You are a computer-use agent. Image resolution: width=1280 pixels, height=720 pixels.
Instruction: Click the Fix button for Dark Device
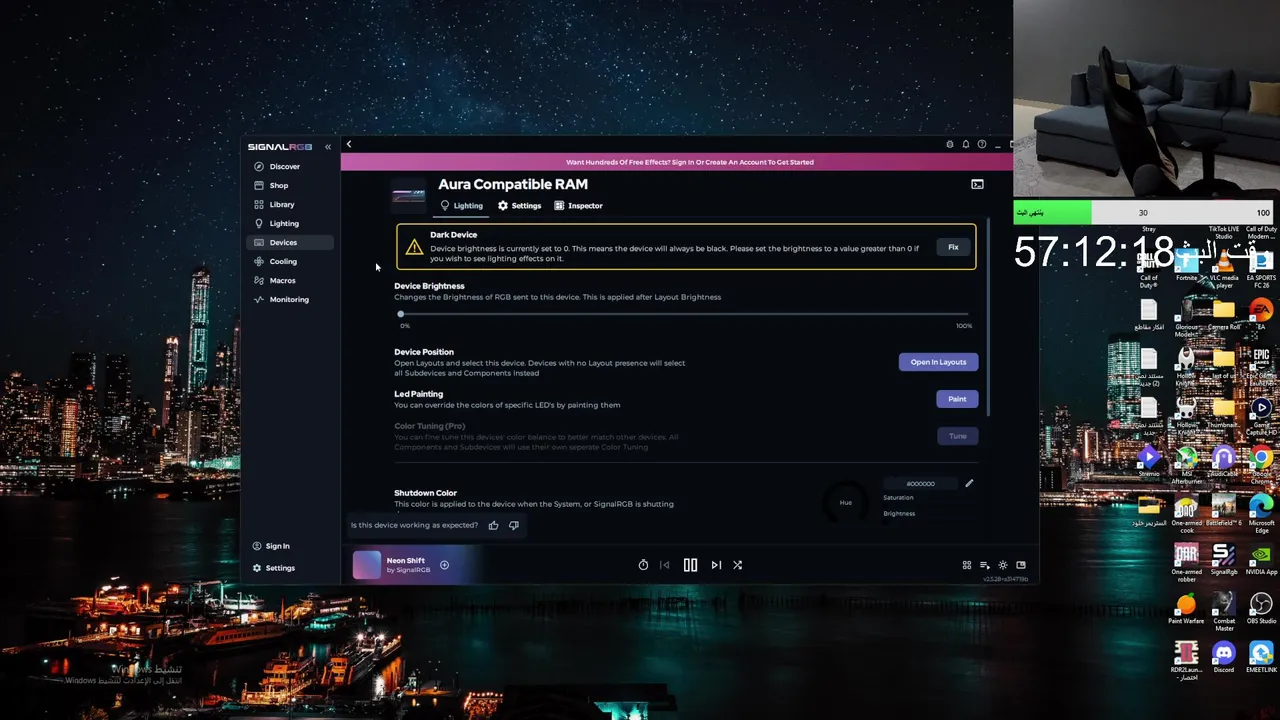(953, 247)
